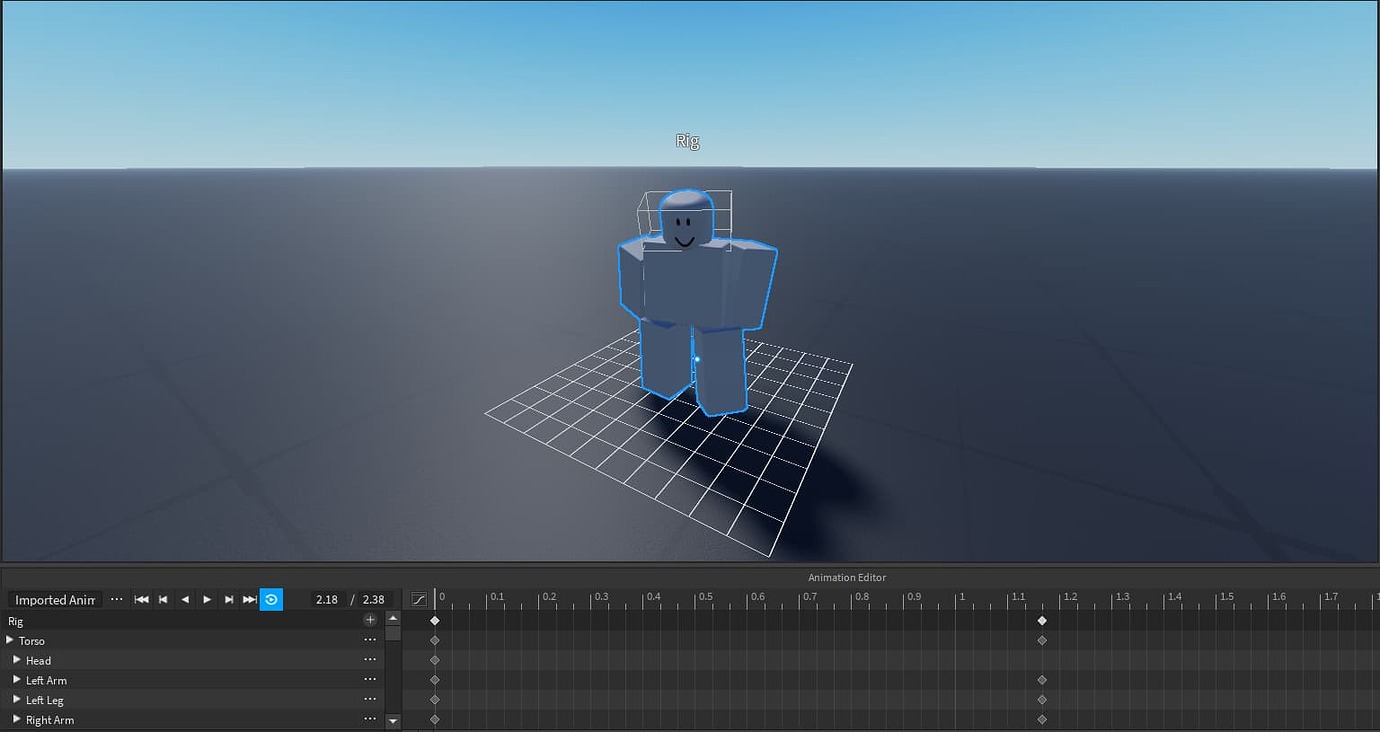The width and height of the screenshot is (1380, 732).
Task: Expand the Left Leg track
Action: click(15, 700)
